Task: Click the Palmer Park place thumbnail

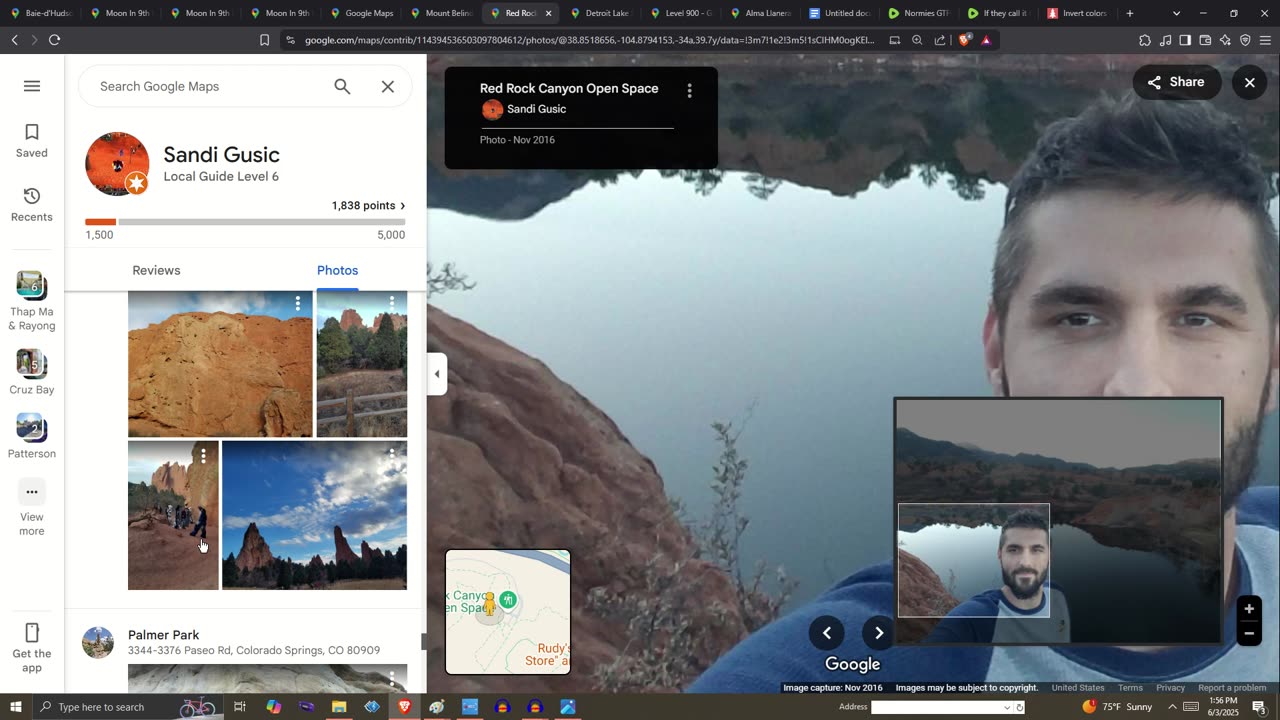Action: coord(98,642)
